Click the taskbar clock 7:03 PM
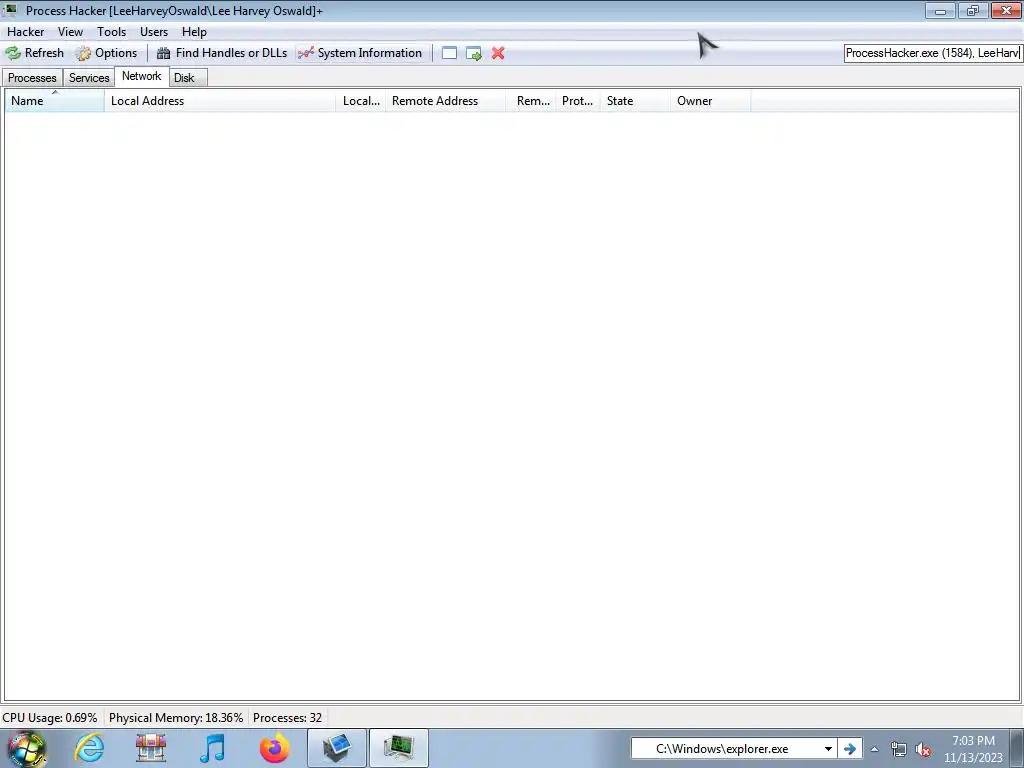This screenshot has height=768, width=1024. pyautogui.click(x=973, y=749)
